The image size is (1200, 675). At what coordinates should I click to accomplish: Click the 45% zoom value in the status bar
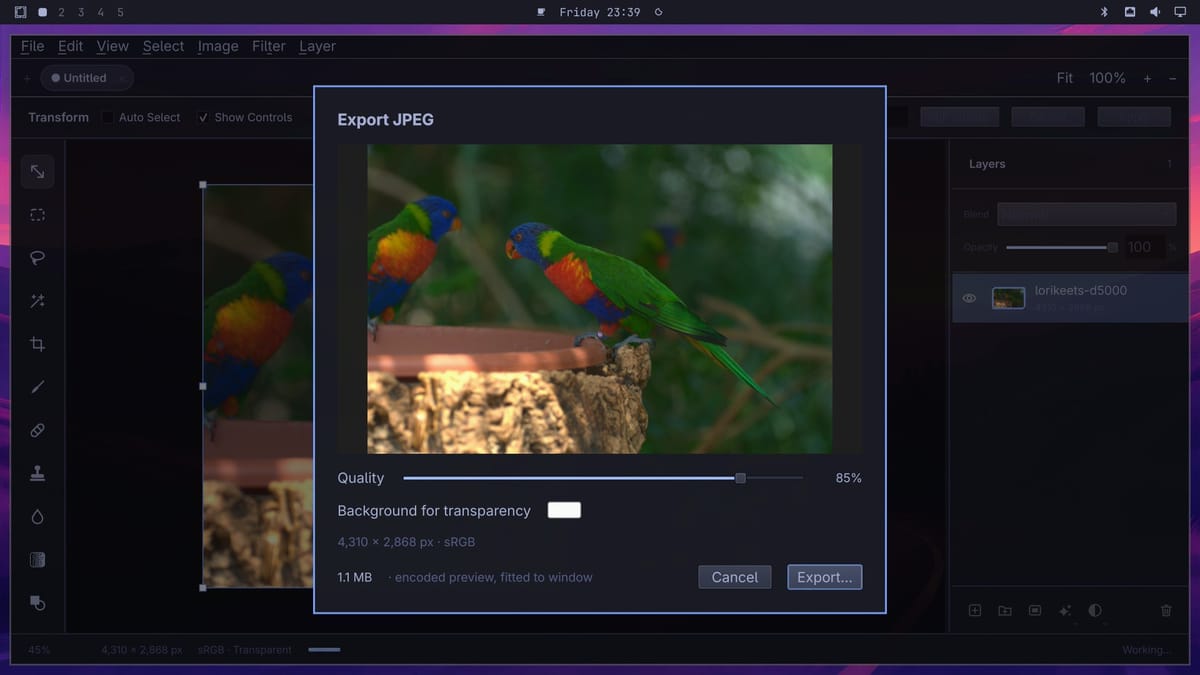39,650
